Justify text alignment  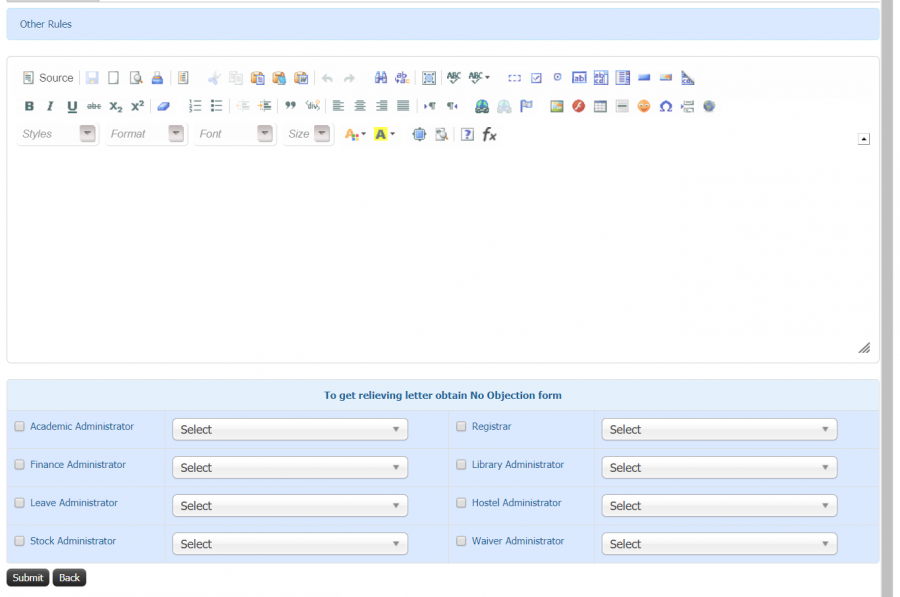pyautogui.click(x=403, y=106)
